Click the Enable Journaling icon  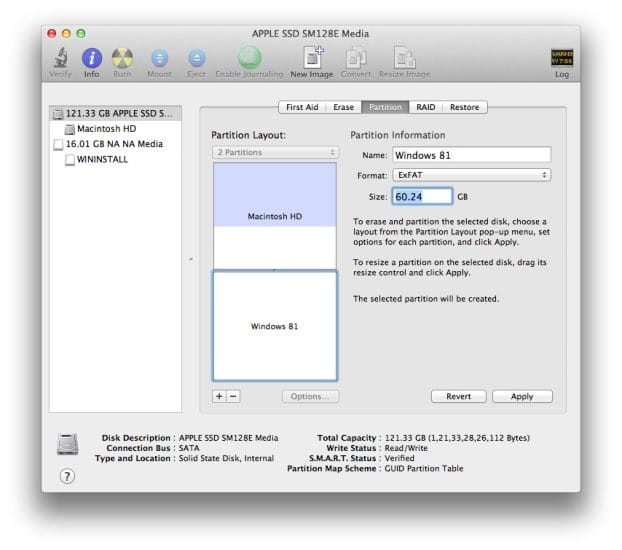point(249,58)
